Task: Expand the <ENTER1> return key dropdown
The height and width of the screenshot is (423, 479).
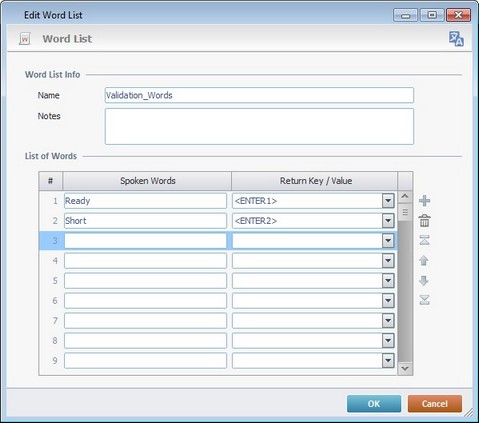Action: click(388, 201)
